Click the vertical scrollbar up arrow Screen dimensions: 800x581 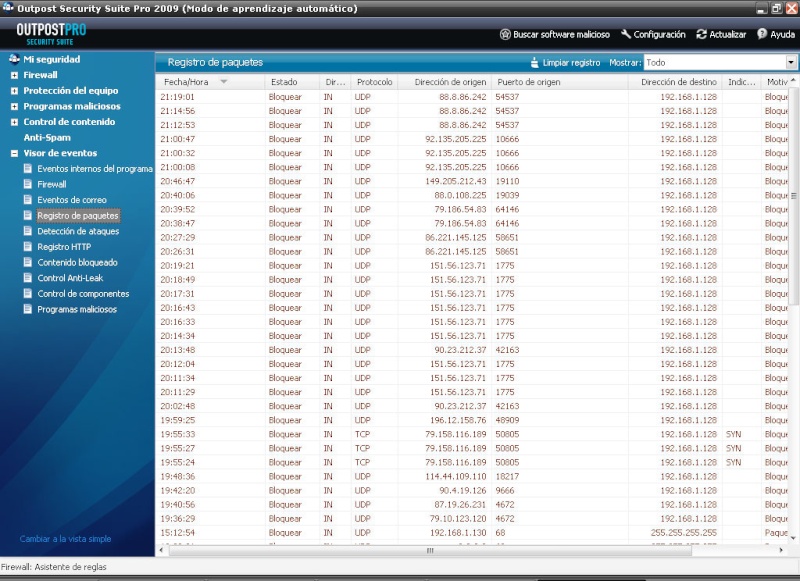tap(793, 81)
